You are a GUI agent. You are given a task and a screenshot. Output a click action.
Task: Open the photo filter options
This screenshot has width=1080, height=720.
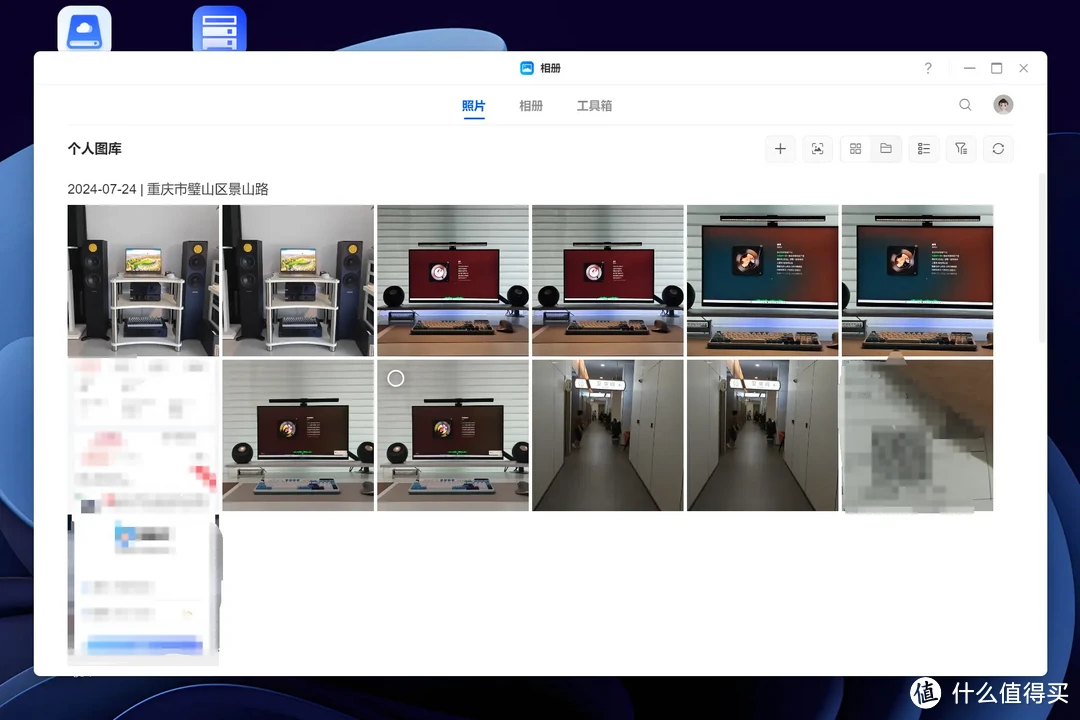pyautogui.click(x=961, y=149)
